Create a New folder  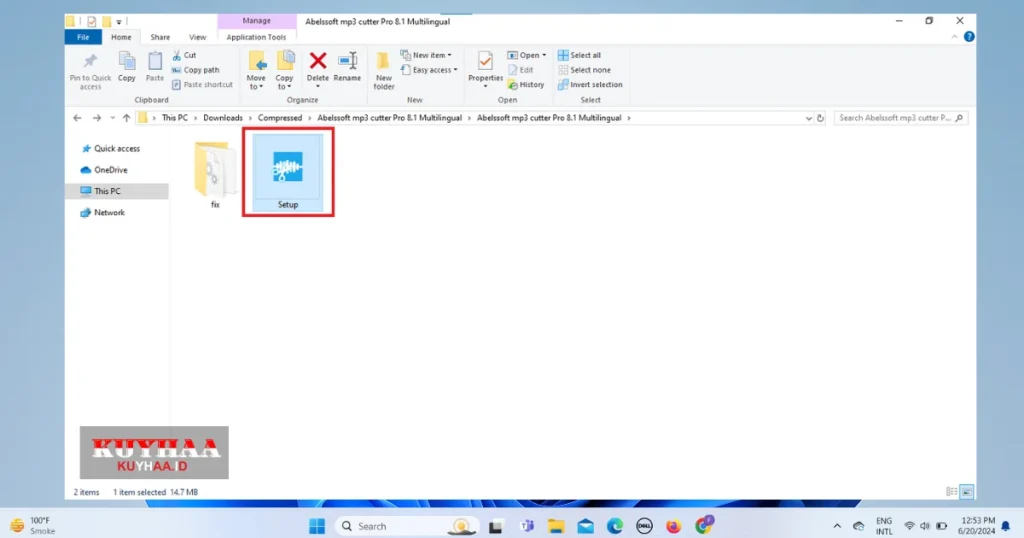[384, 71]
